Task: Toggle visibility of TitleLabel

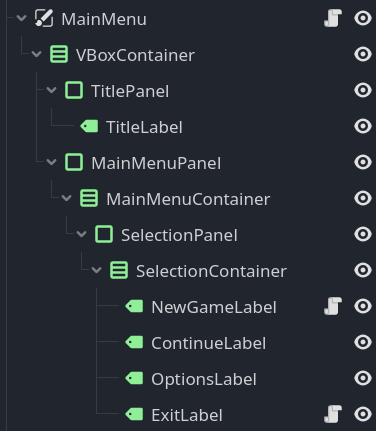Action: (363, 126)
